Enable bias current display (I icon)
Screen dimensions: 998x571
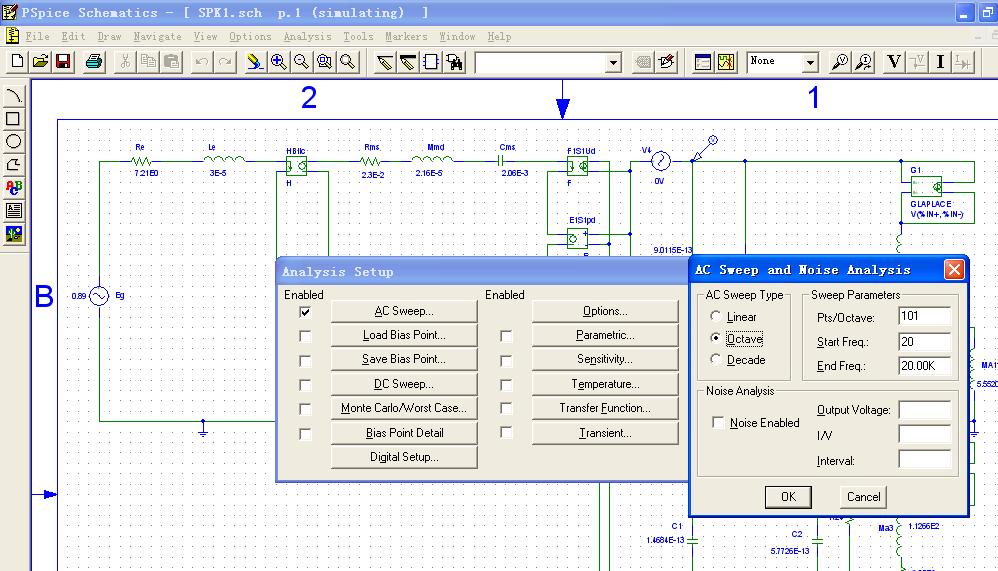coord(940,62)
